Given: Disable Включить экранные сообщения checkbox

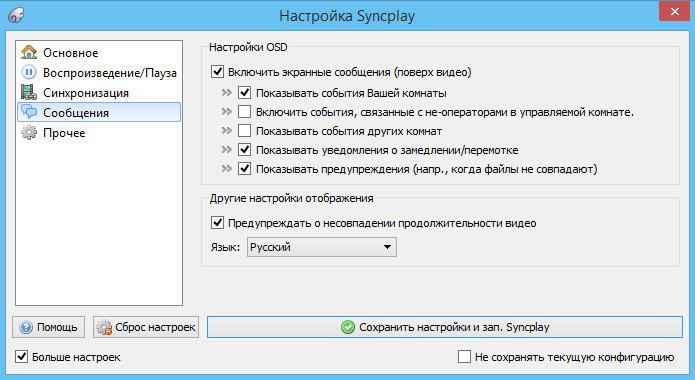Looking at the screenshot, I should click(x=217, y=72).
